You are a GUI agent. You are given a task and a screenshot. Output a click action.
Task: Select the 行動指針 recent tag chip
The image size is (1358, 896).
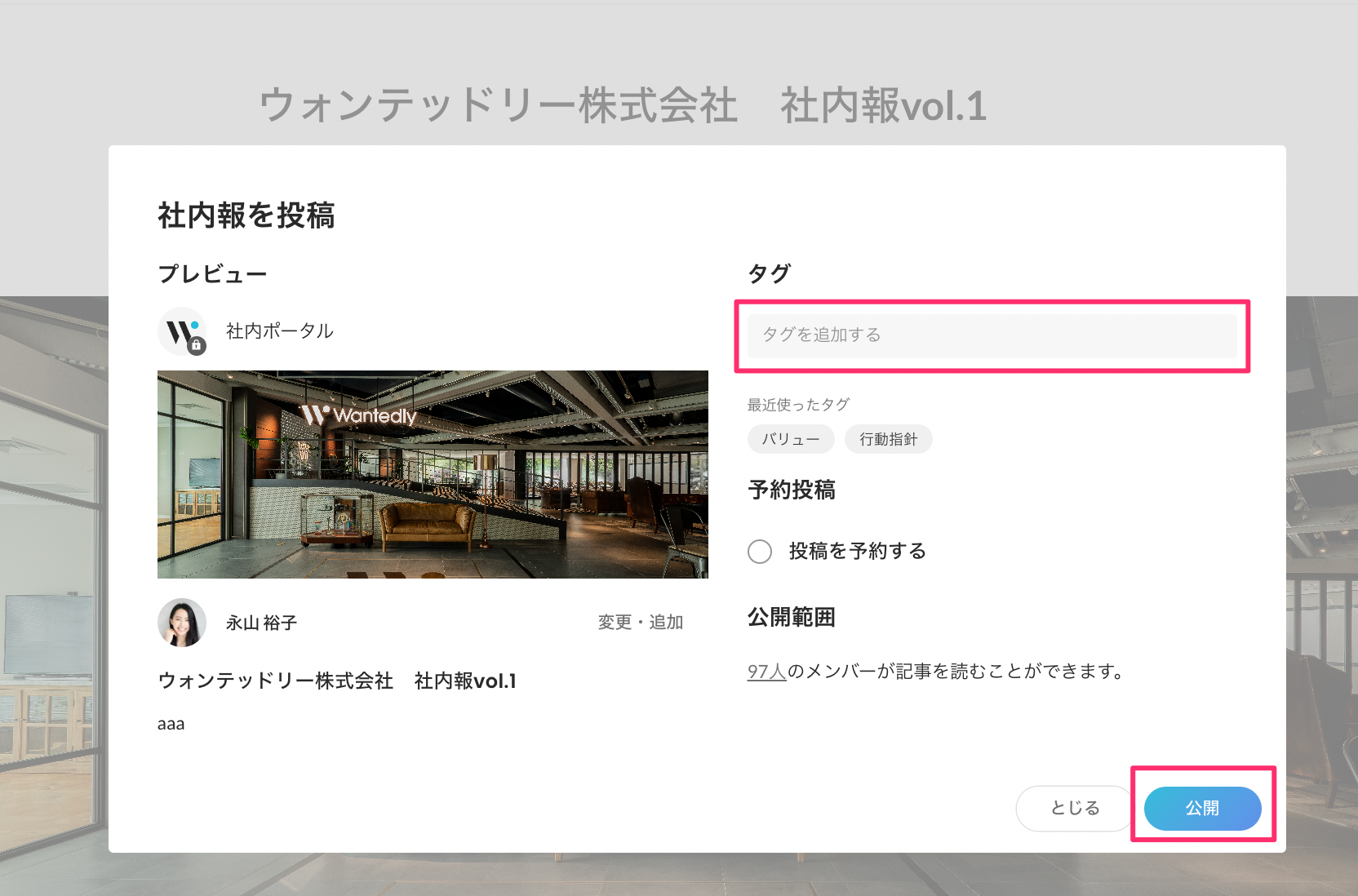click(x=889, y=439)
